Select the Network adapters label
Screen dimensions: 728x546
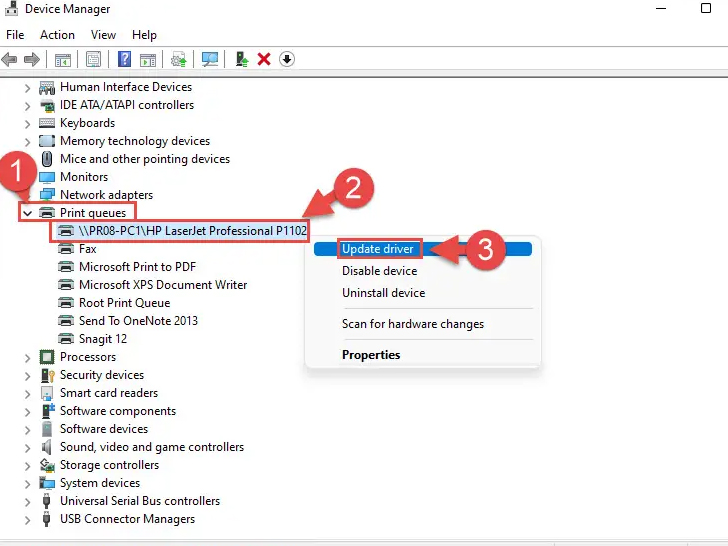106,195
